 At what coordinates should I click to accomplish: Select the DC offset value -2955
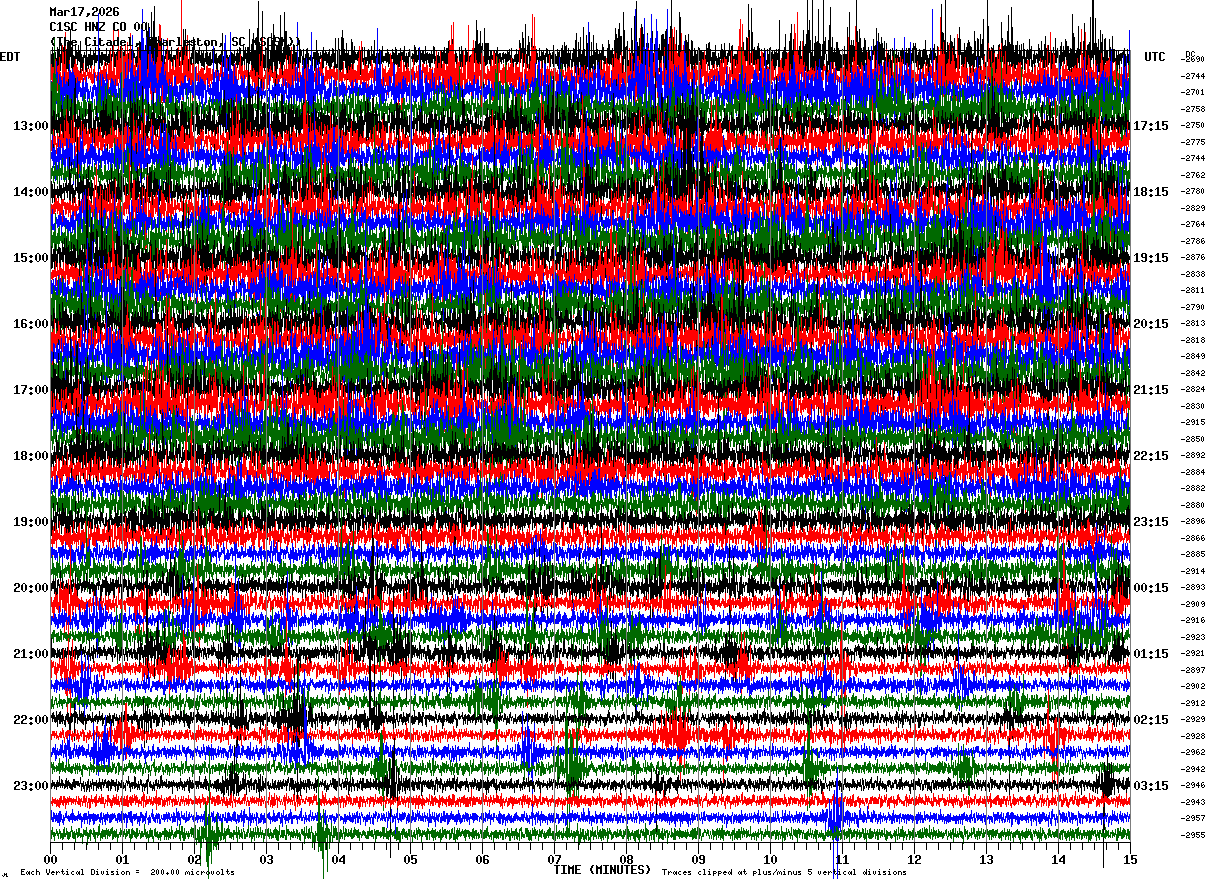point(1194,836)
